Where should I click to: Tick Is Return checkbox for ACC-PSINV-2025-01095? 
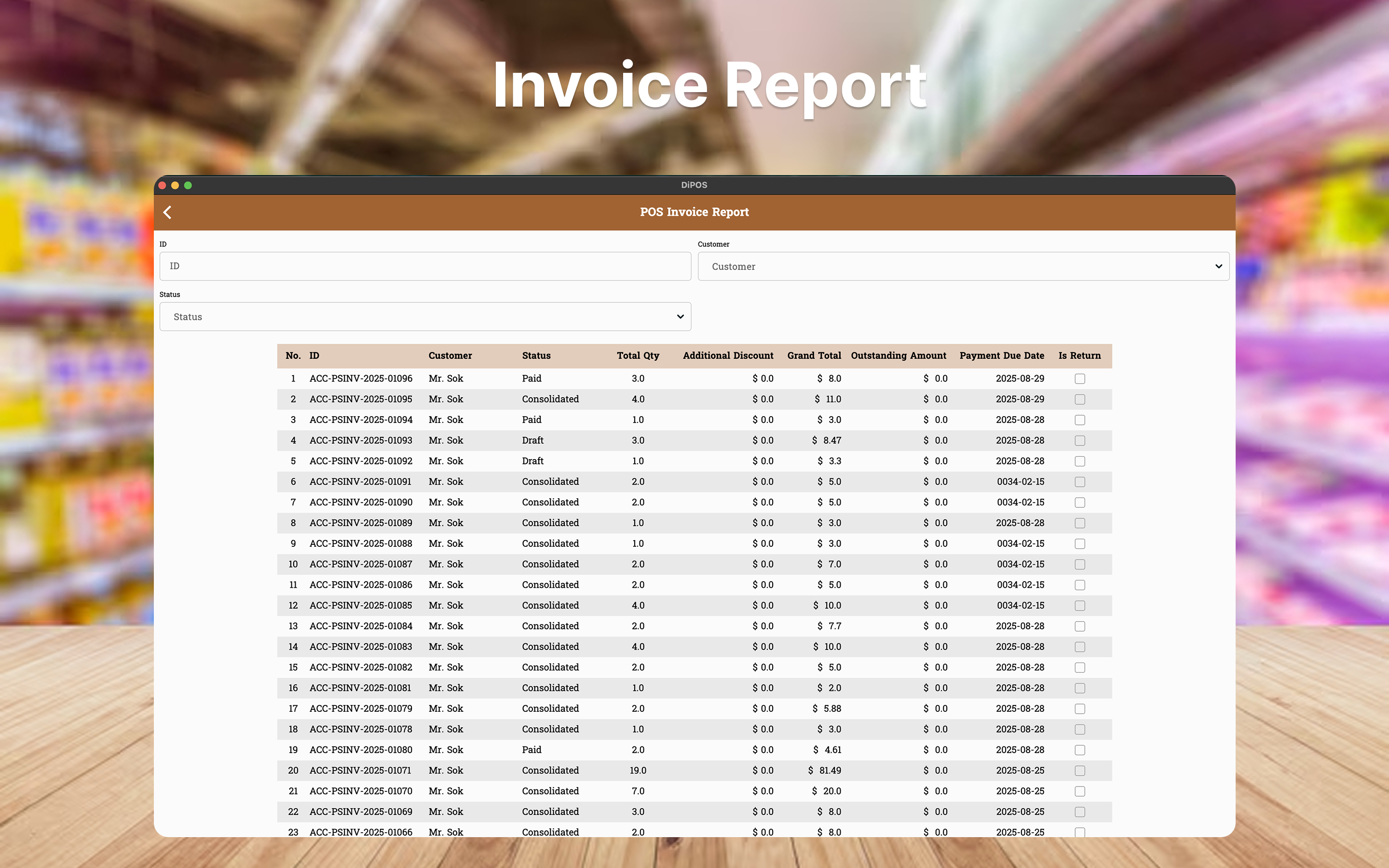[1080, 400]
